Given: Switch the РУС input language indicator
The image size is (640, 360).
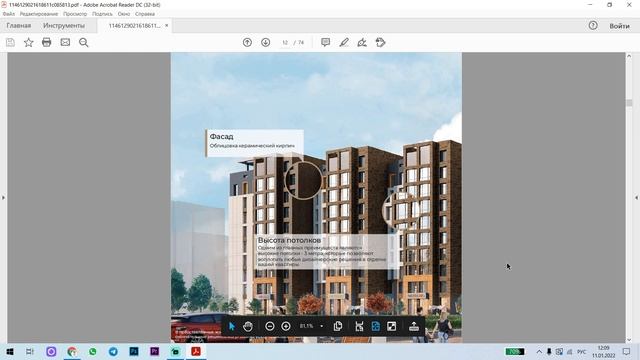Looking at the screenshot, I should (x=582, y=351).
